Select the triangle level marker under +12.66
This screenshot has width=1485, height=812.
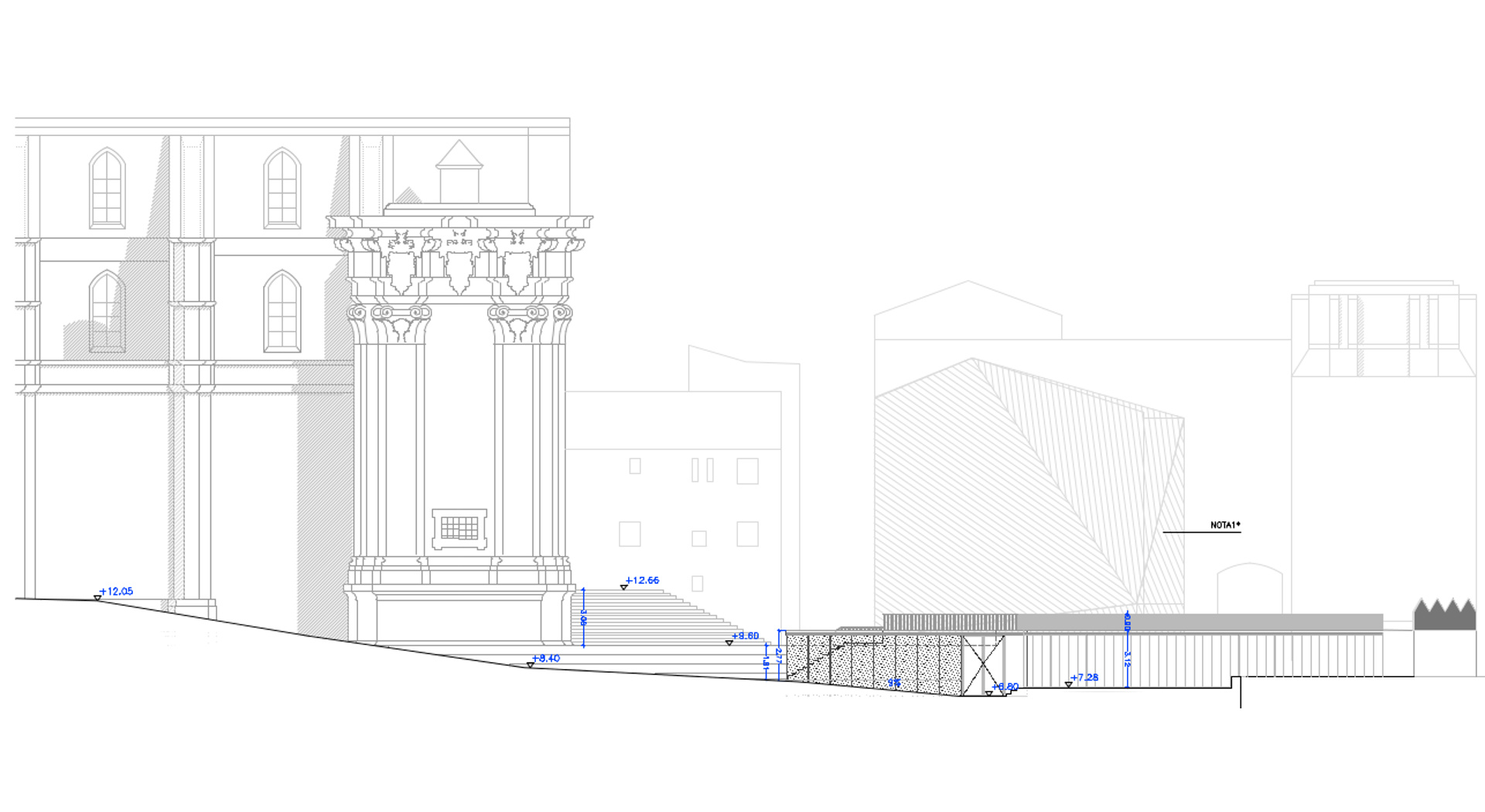point(623,588)
